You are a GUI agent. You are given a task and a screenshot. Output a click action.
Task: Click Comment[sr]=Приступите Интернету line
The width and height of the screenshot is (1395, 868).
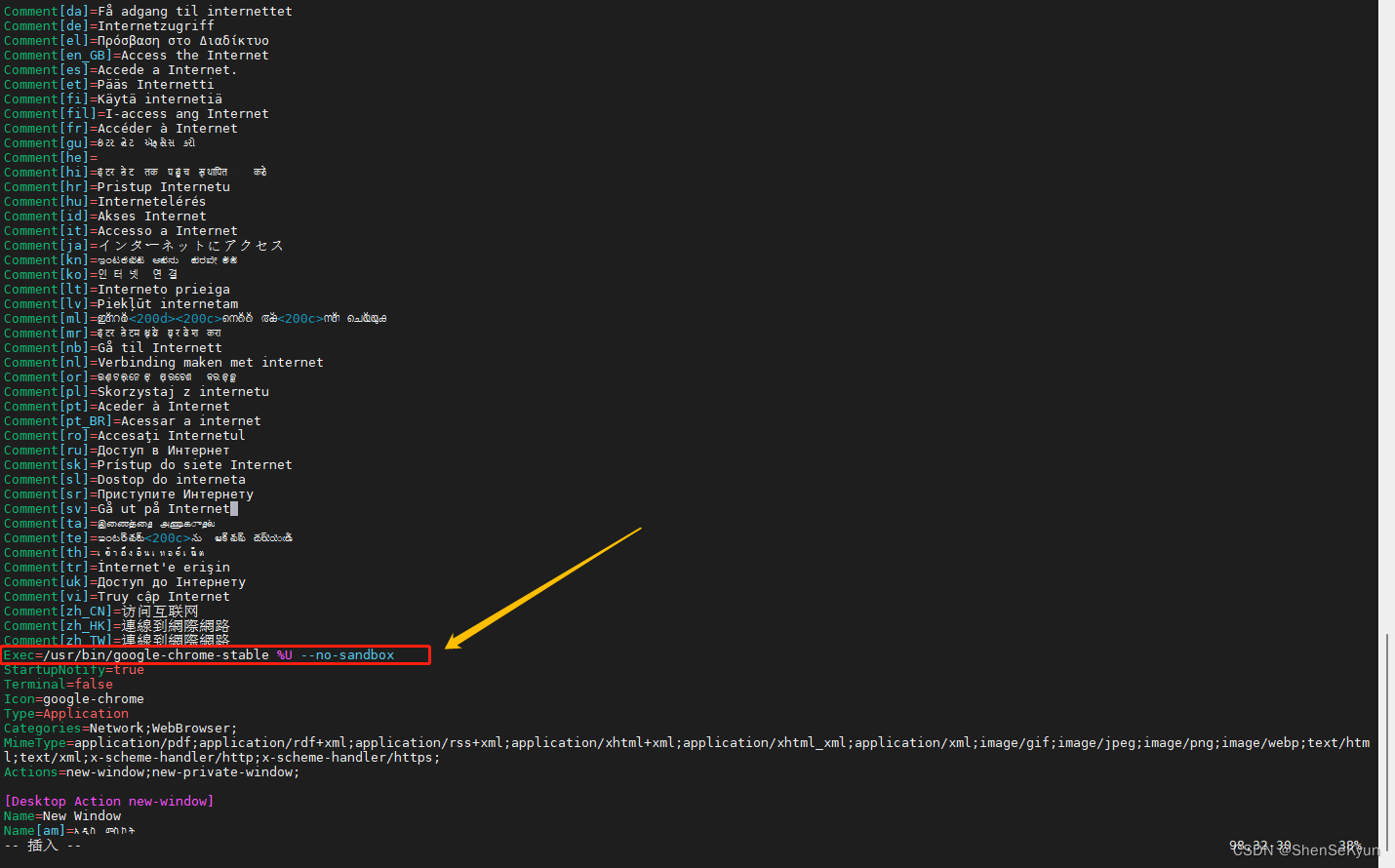(x=128, y=494)
